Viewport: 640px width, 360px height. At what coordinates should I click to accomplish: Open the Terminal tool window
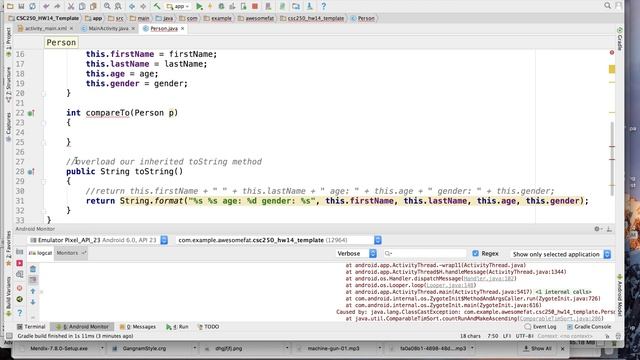tap(31, 327)
